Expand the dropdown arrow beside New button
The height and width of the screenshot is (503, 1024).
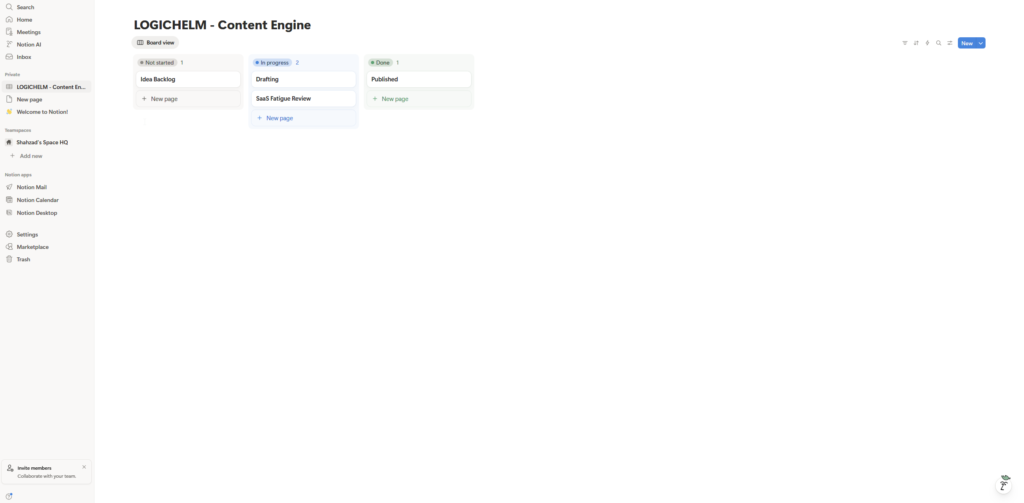981,43
